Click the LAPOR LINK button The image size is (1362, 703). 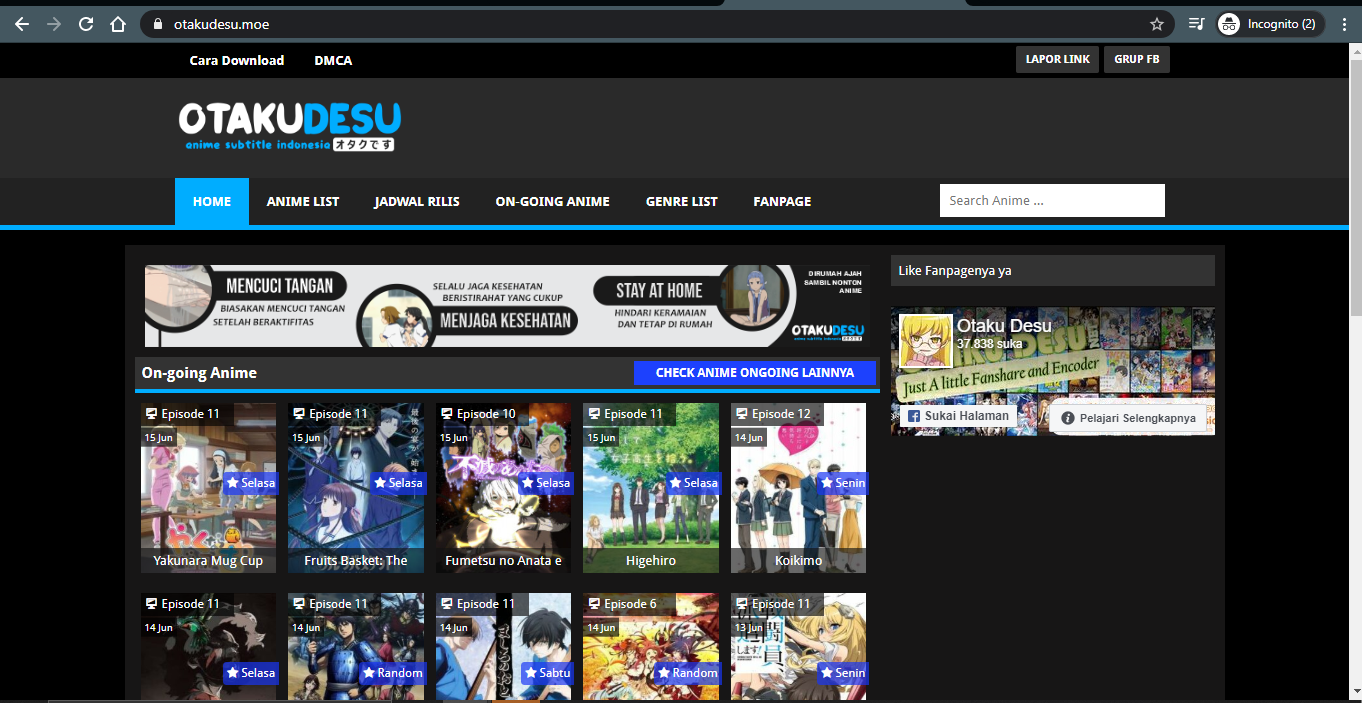(x=1058, y=59)
